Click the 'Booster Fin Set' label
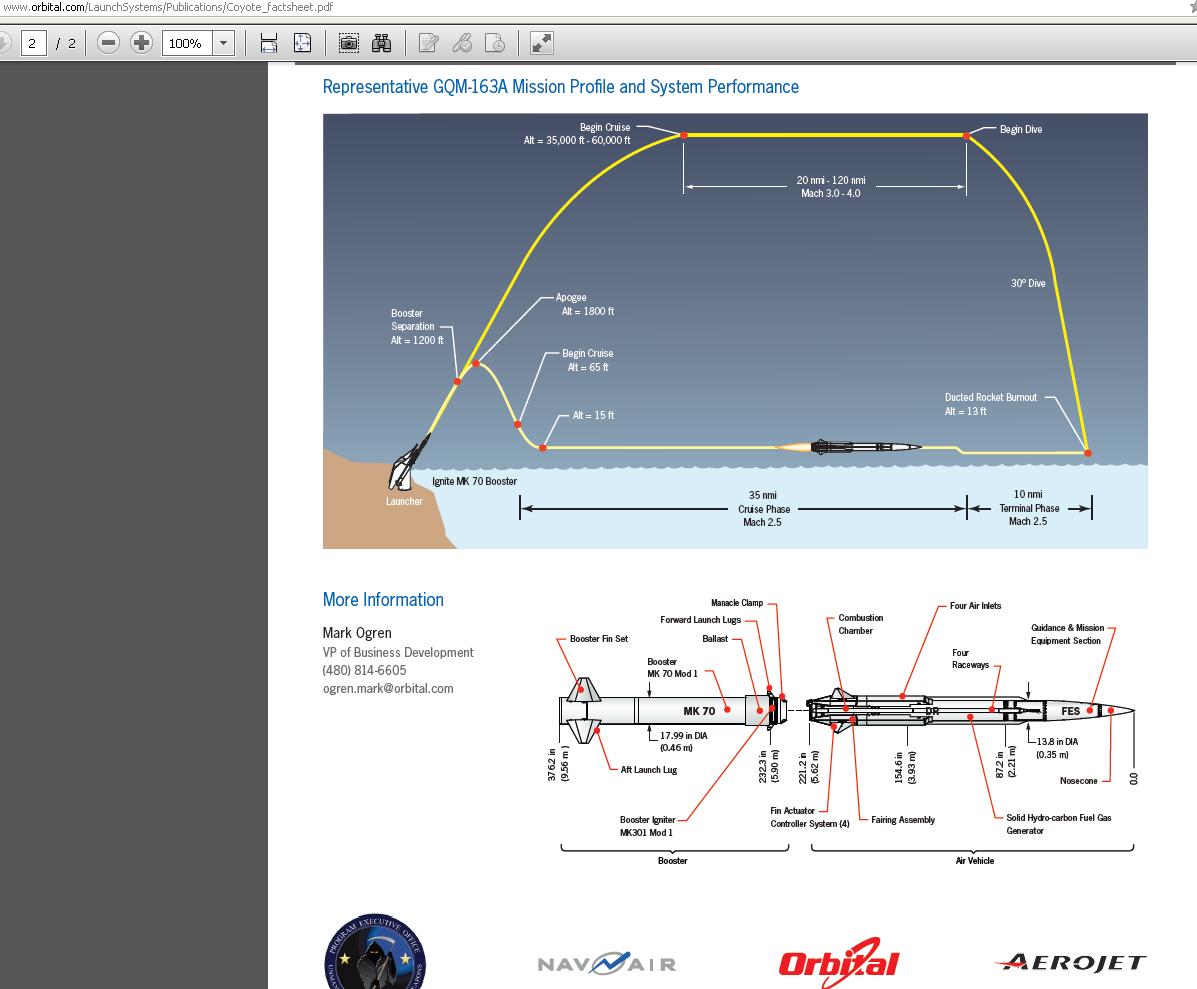 [598, 639]
